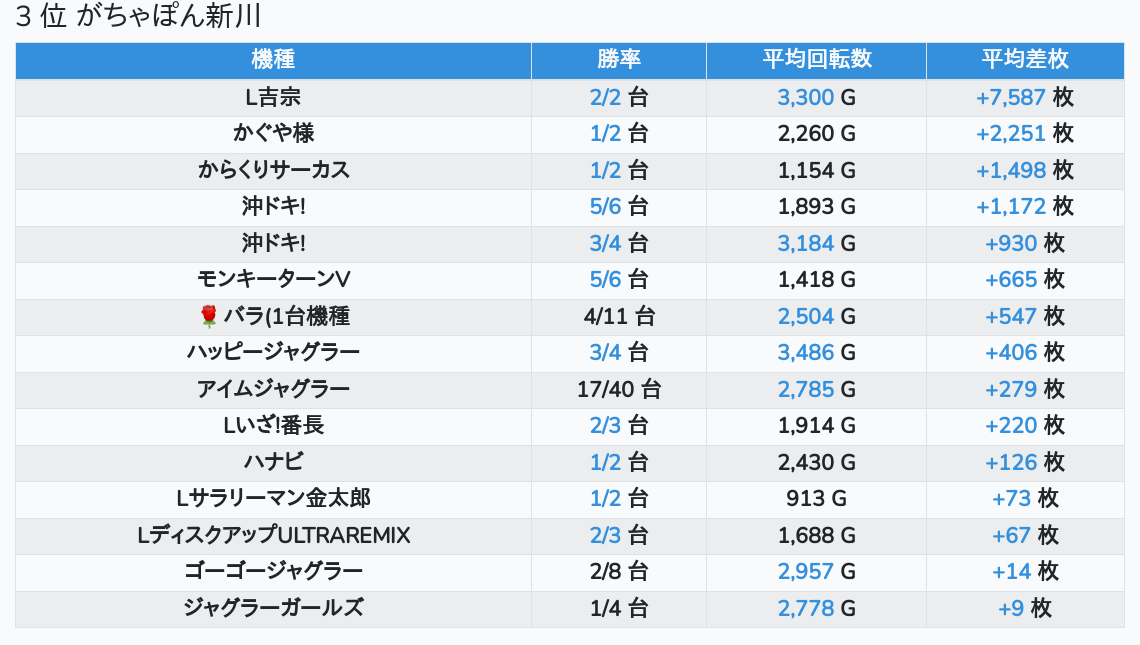Click the 2,957 spins for ゴーゴージャグラー

coord(805,571)
